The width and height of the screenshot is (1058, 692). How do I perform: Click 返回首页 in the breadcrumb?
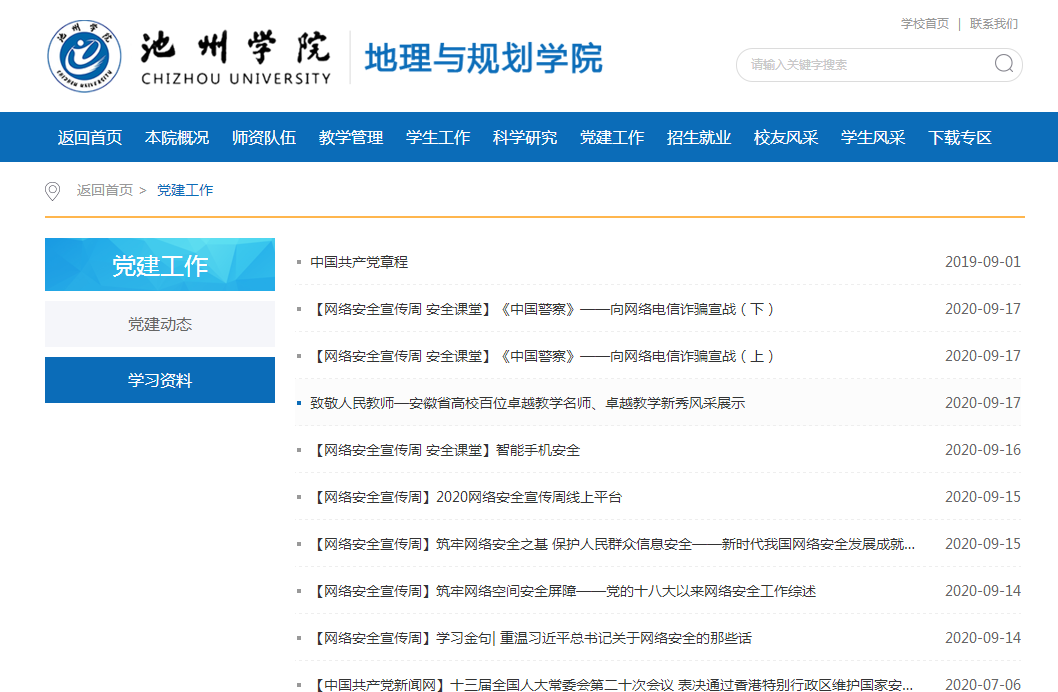point(104,191)
